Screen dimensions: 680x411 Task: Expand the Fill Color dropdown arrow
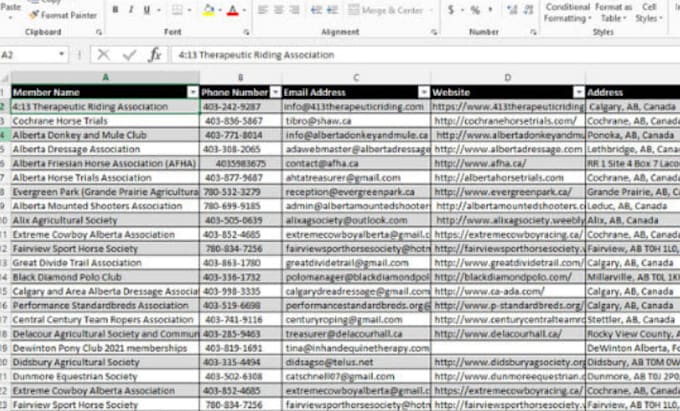(220, 10)
